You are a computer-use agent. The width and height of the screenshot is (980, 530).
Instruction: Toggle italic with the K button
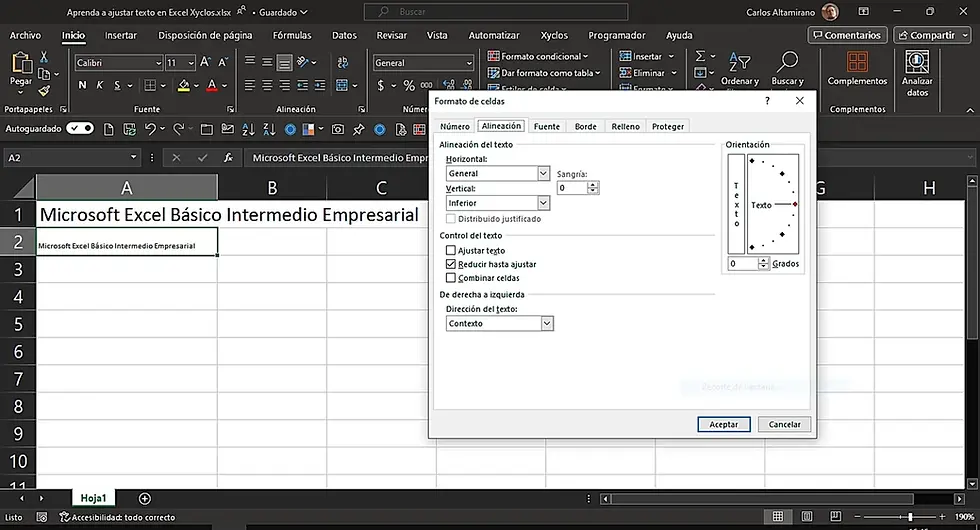99,85
